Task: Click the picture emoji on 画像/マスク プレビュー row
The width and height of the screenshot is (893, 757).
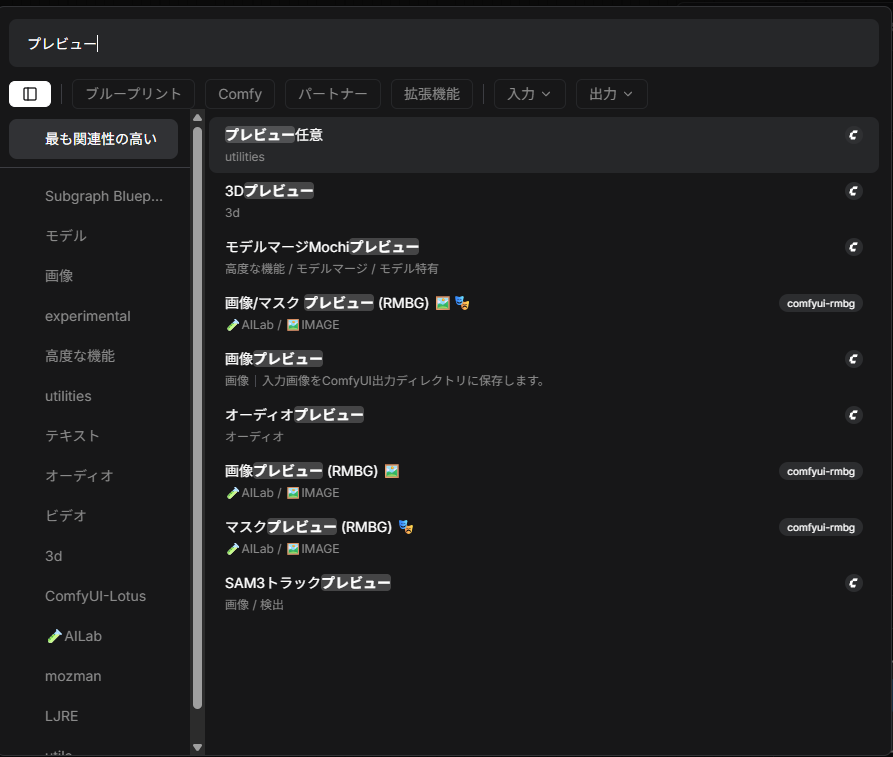Action: (443, 303)
